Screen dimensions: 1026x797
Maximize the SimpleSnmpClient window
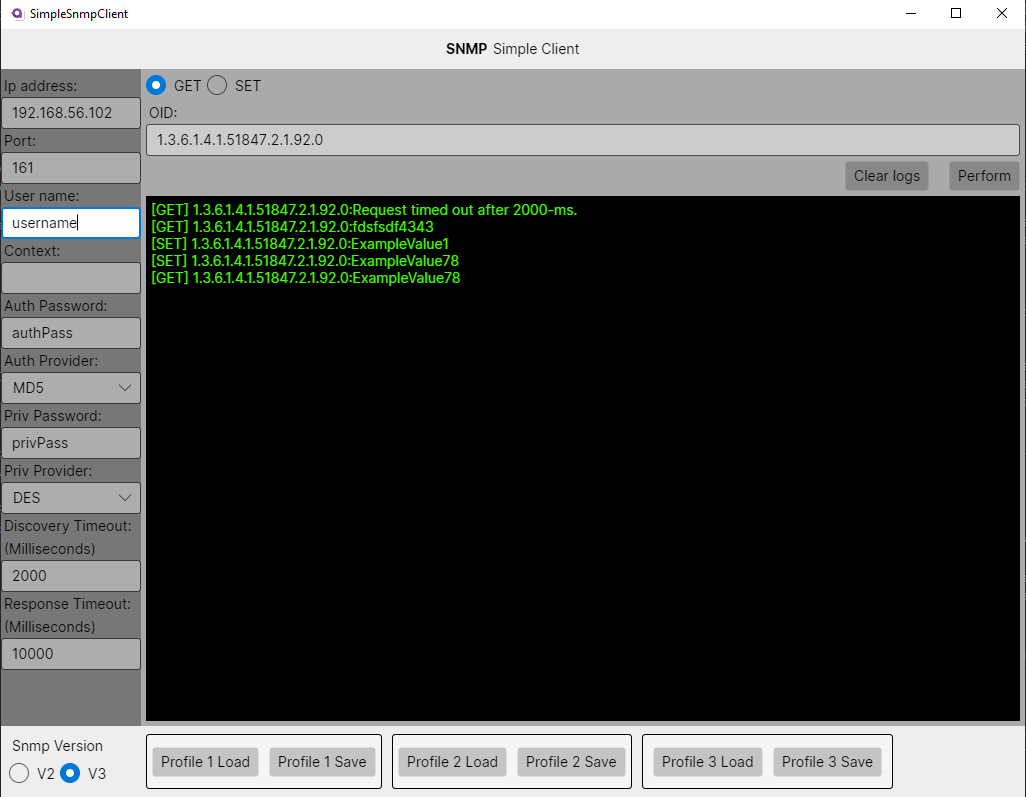956,14
